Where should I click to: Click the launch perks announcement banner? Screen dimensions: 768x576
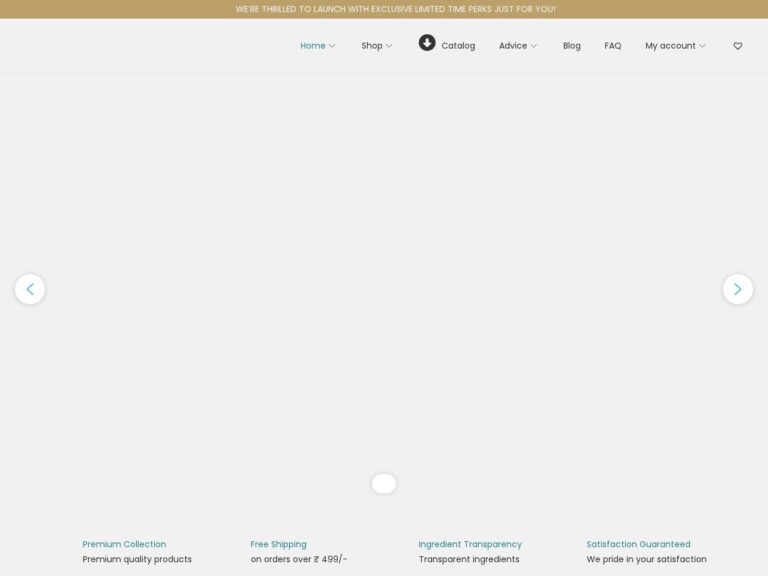click(x=395, y=9)
